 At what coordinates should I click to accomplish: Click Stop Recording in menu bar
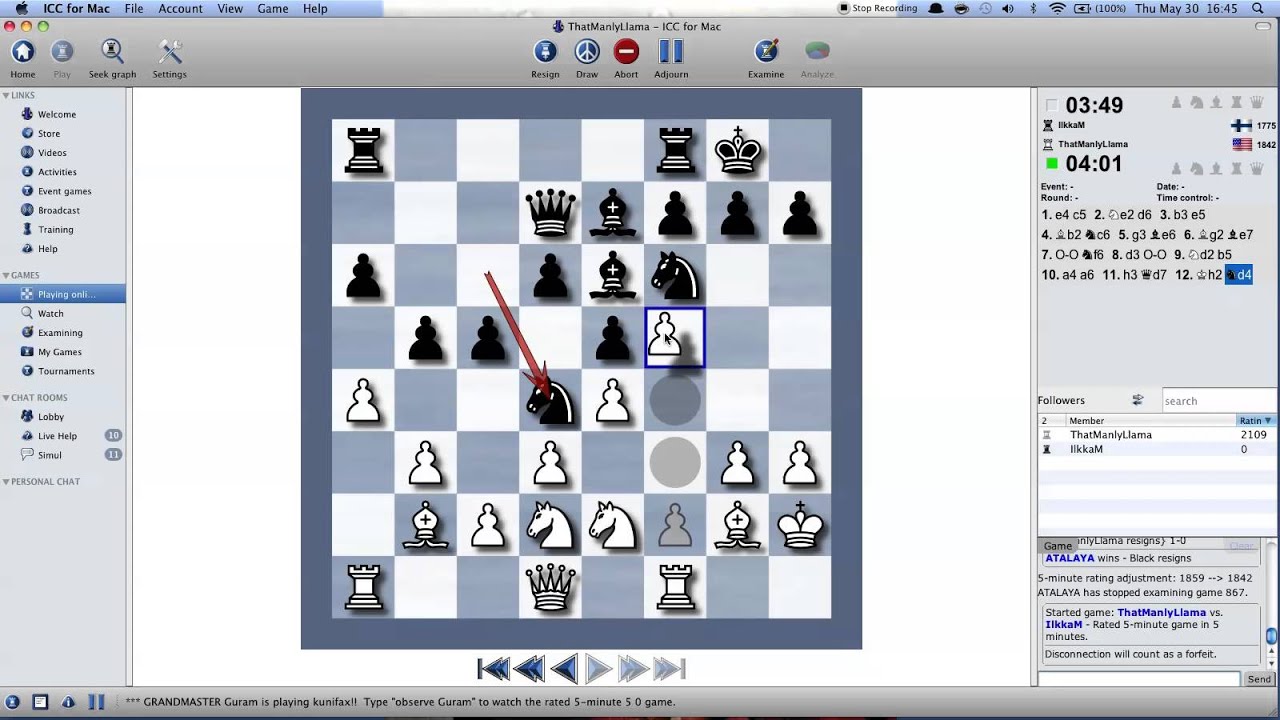pyautogui.click(x=878, y=8)
